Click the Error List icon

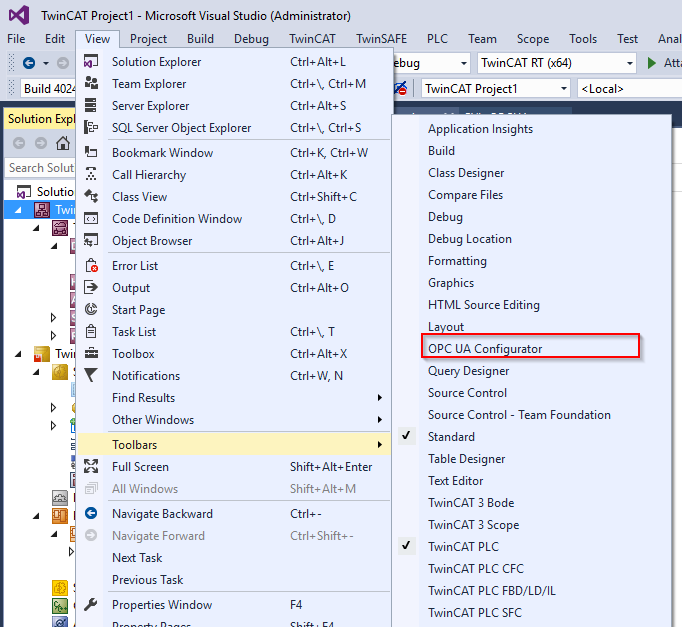click(x=91, y=265)
